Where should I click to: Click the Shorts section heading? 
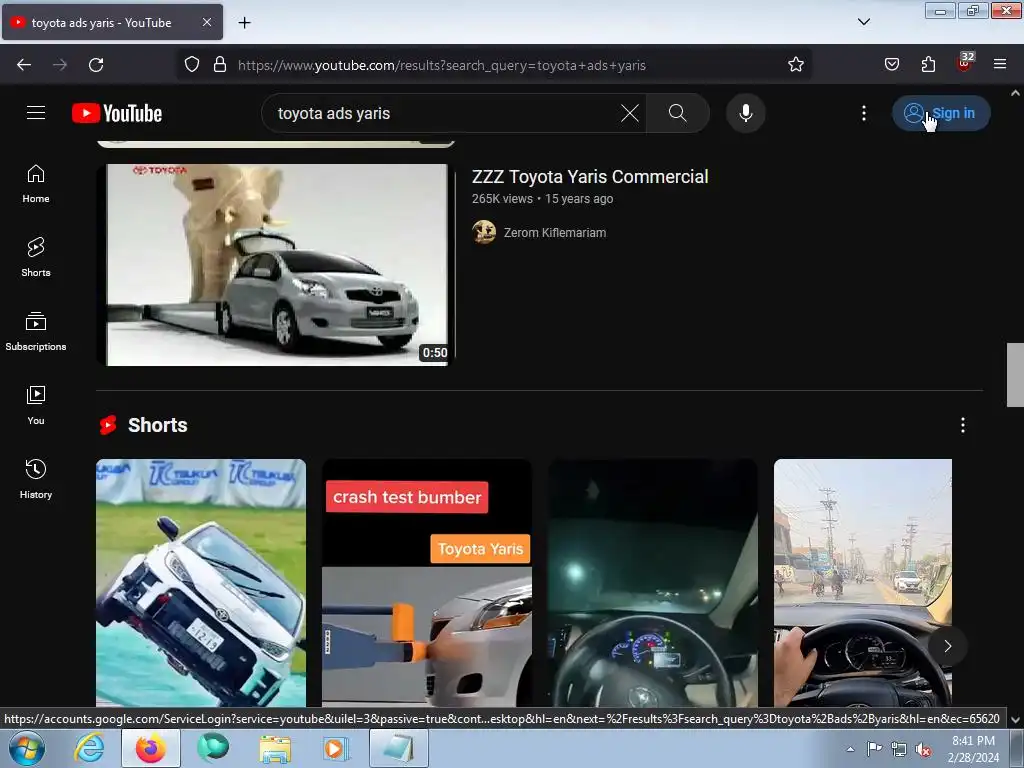[157, 425]
